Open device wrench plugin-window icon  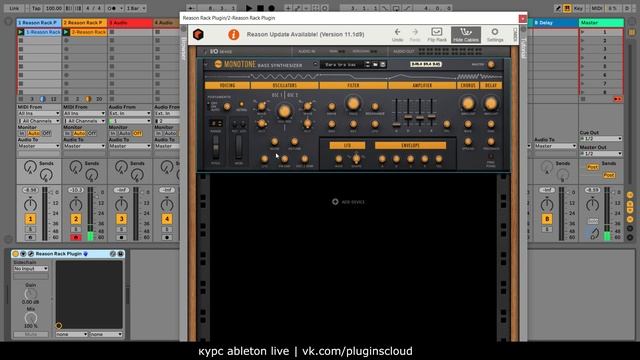31,254
